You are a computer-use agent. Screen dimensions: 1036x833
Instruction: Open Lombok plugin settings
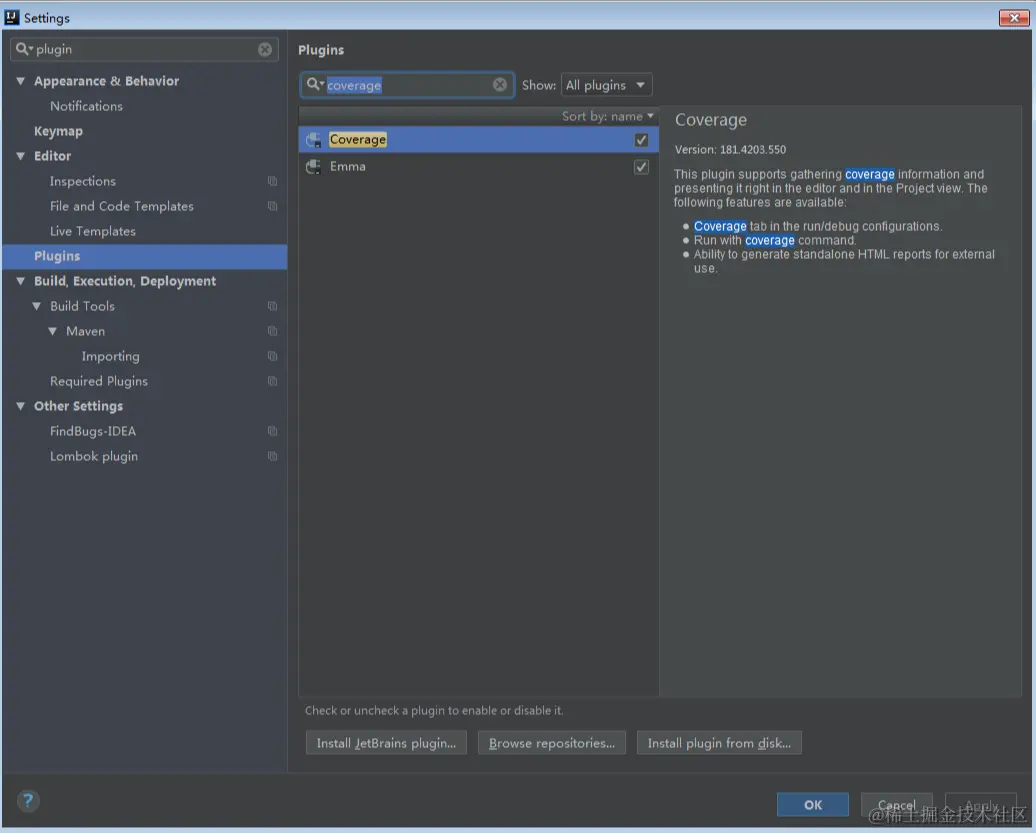click(94, 456)
